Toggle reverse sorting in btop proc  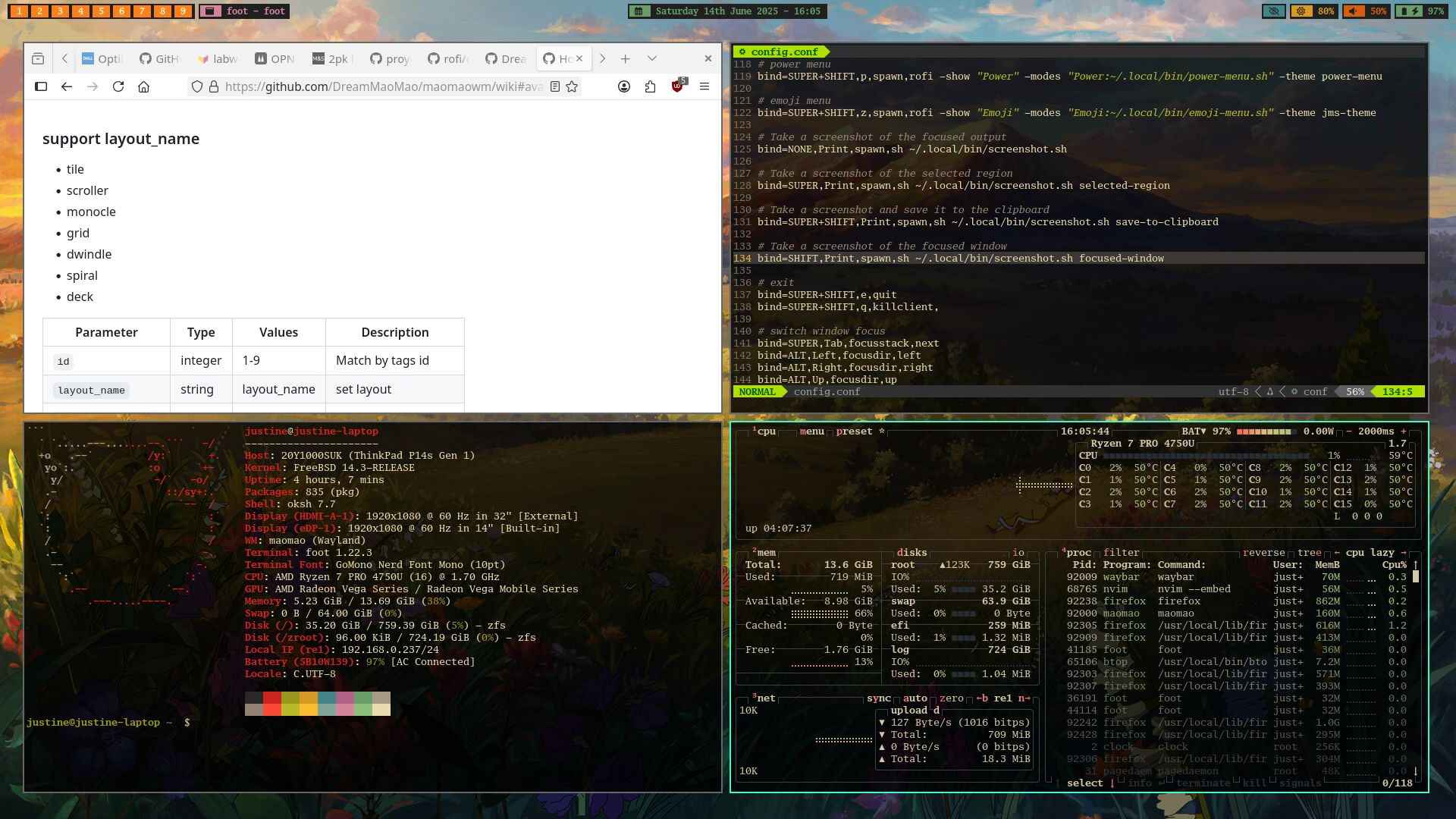1263,553
